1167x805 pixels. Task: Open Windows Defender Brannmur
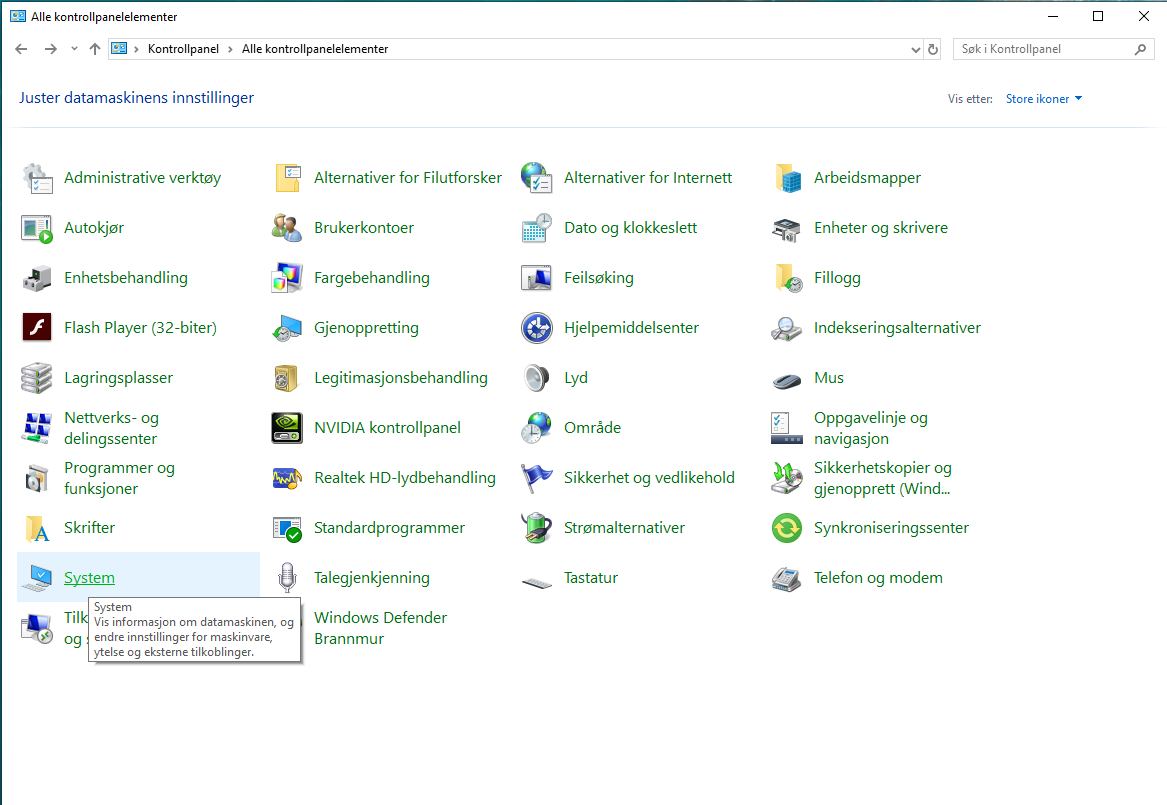380,628
